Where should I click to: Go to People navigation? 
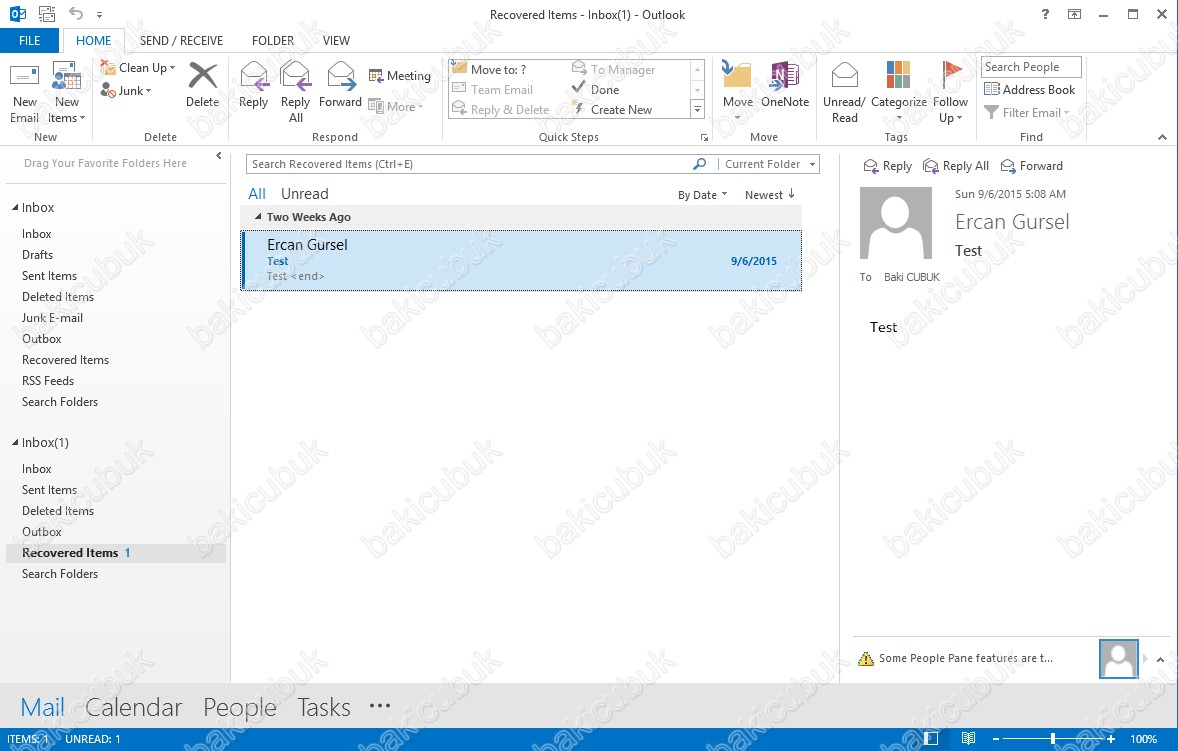[x=240, y=707]
